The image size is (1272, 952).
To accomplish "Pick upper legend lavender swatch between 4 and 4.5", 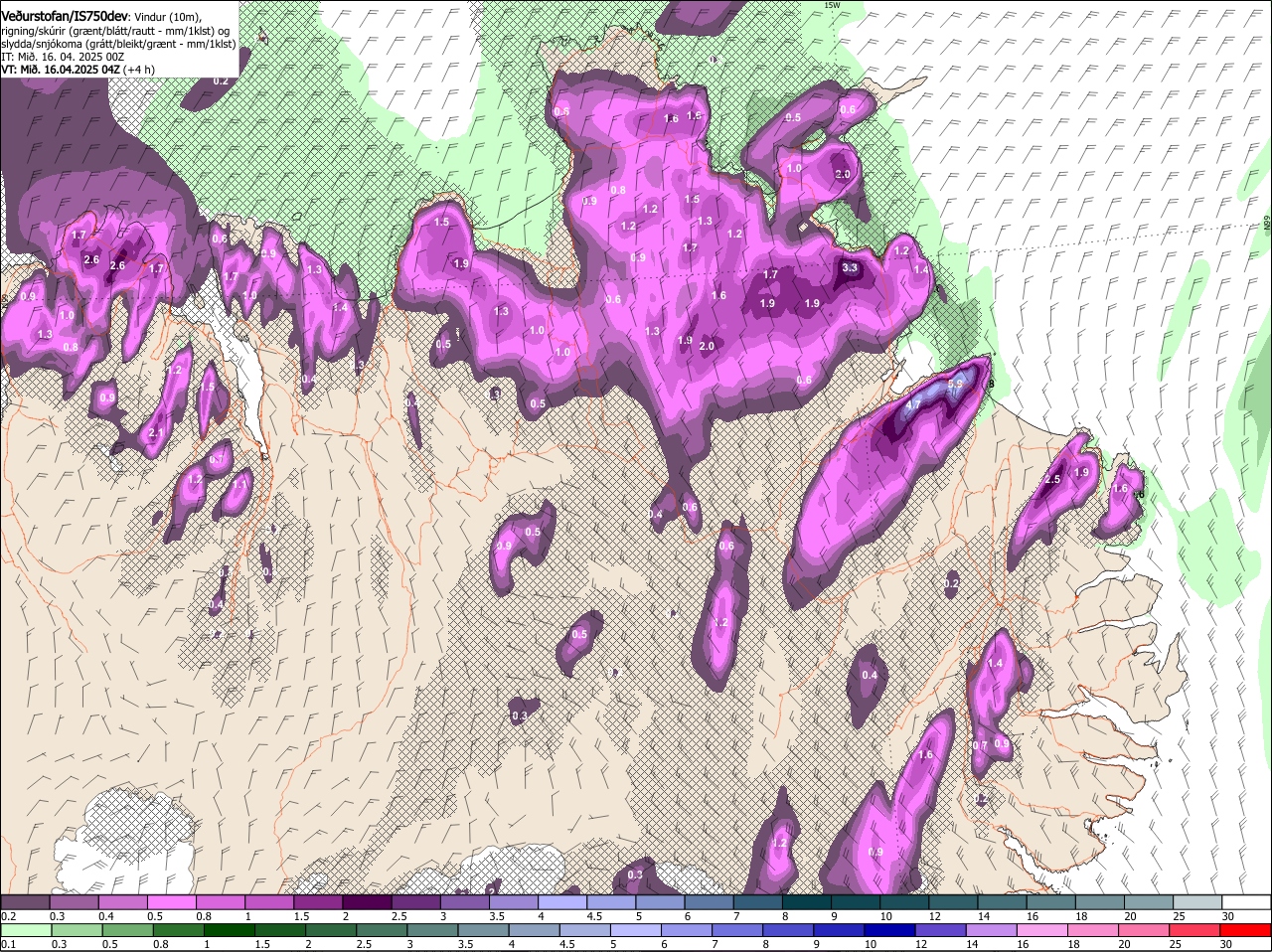I will click(561, 901).
